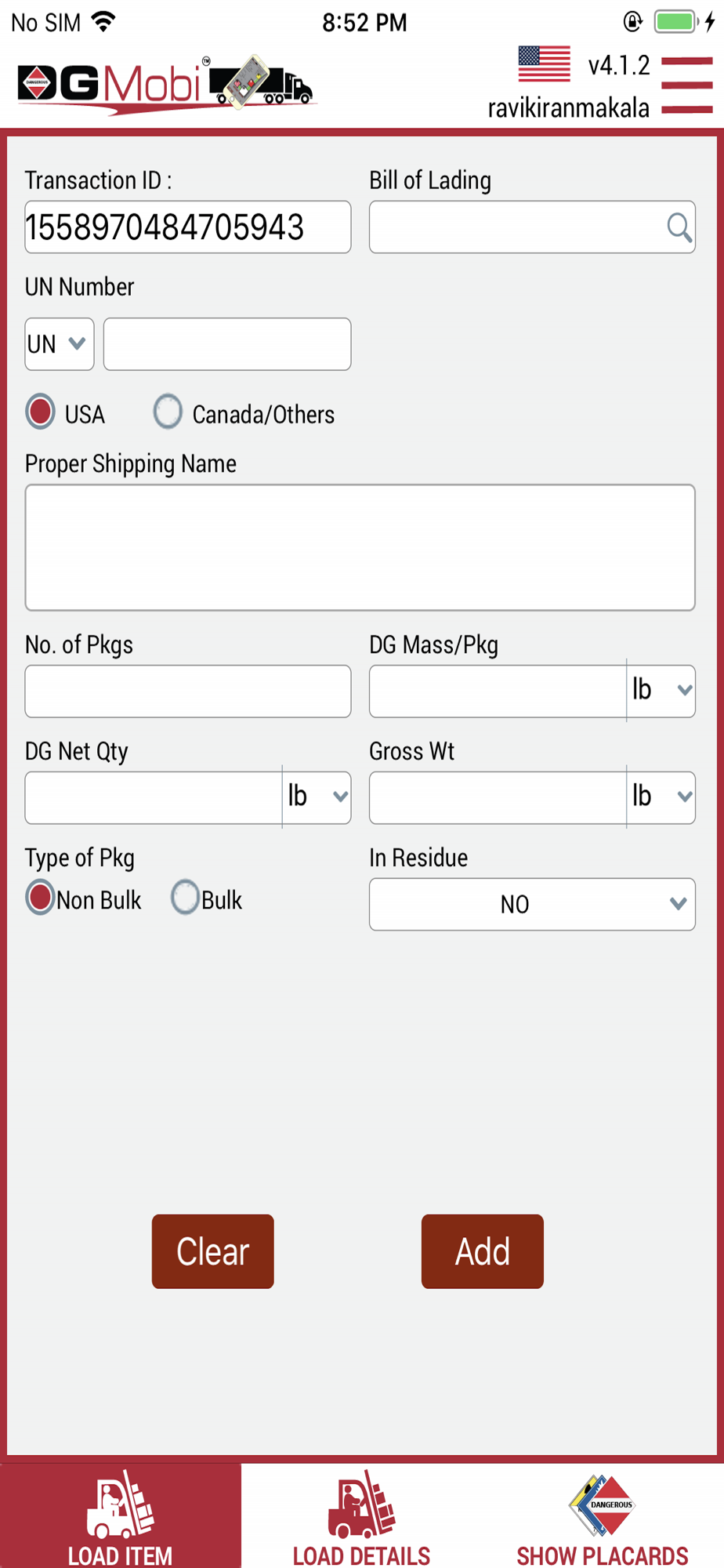The image size is (724, 1568).
Task: Click the Clear button
Action: 213,1251
